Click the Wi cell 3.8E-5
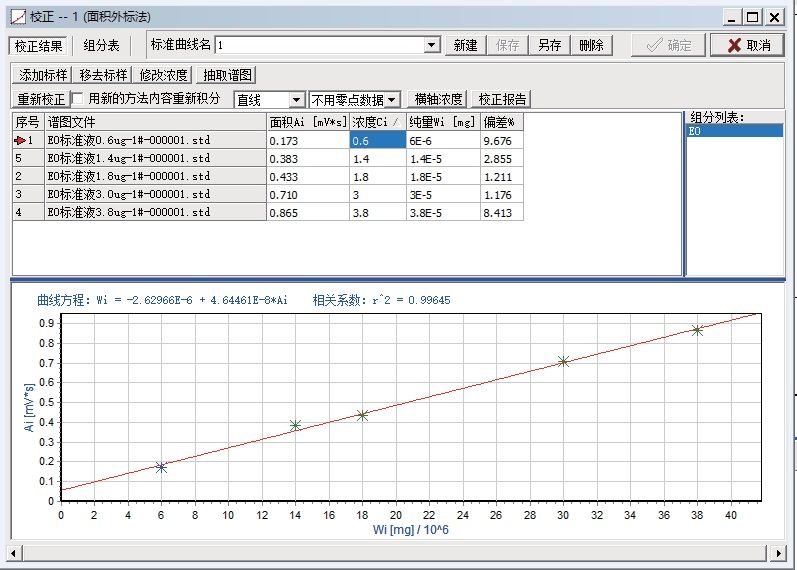 click(443, 213)
